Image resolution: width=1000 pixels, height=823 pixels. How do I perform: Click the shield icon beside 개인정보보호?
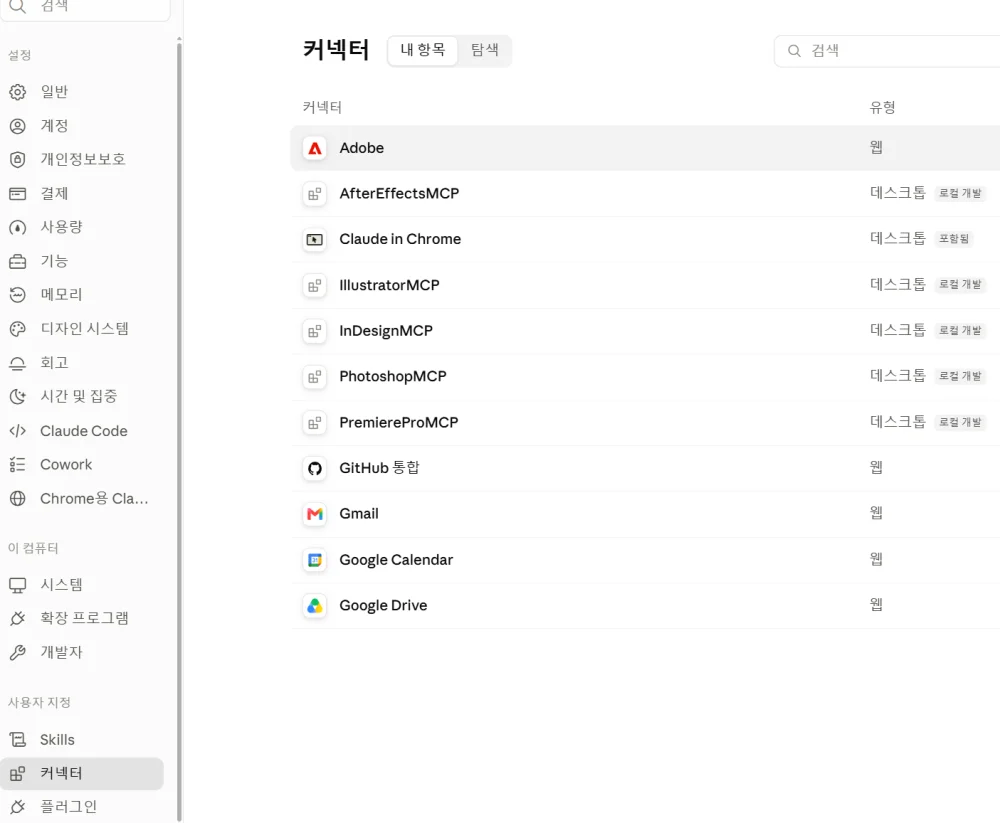pyautogui.click(x=18, y=159)
